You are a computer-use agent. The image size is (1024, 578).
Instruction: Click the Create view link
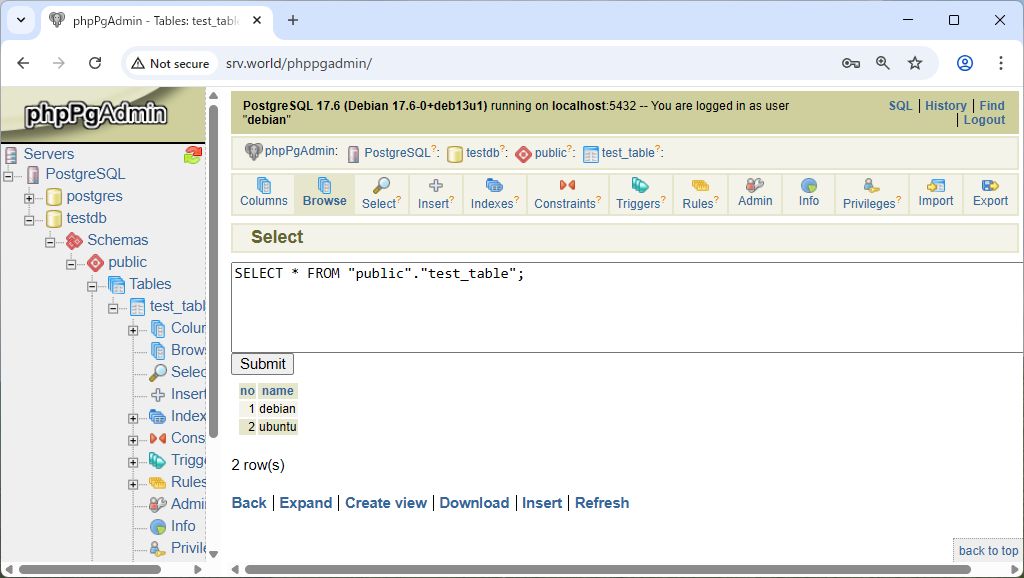coord(386,503)
